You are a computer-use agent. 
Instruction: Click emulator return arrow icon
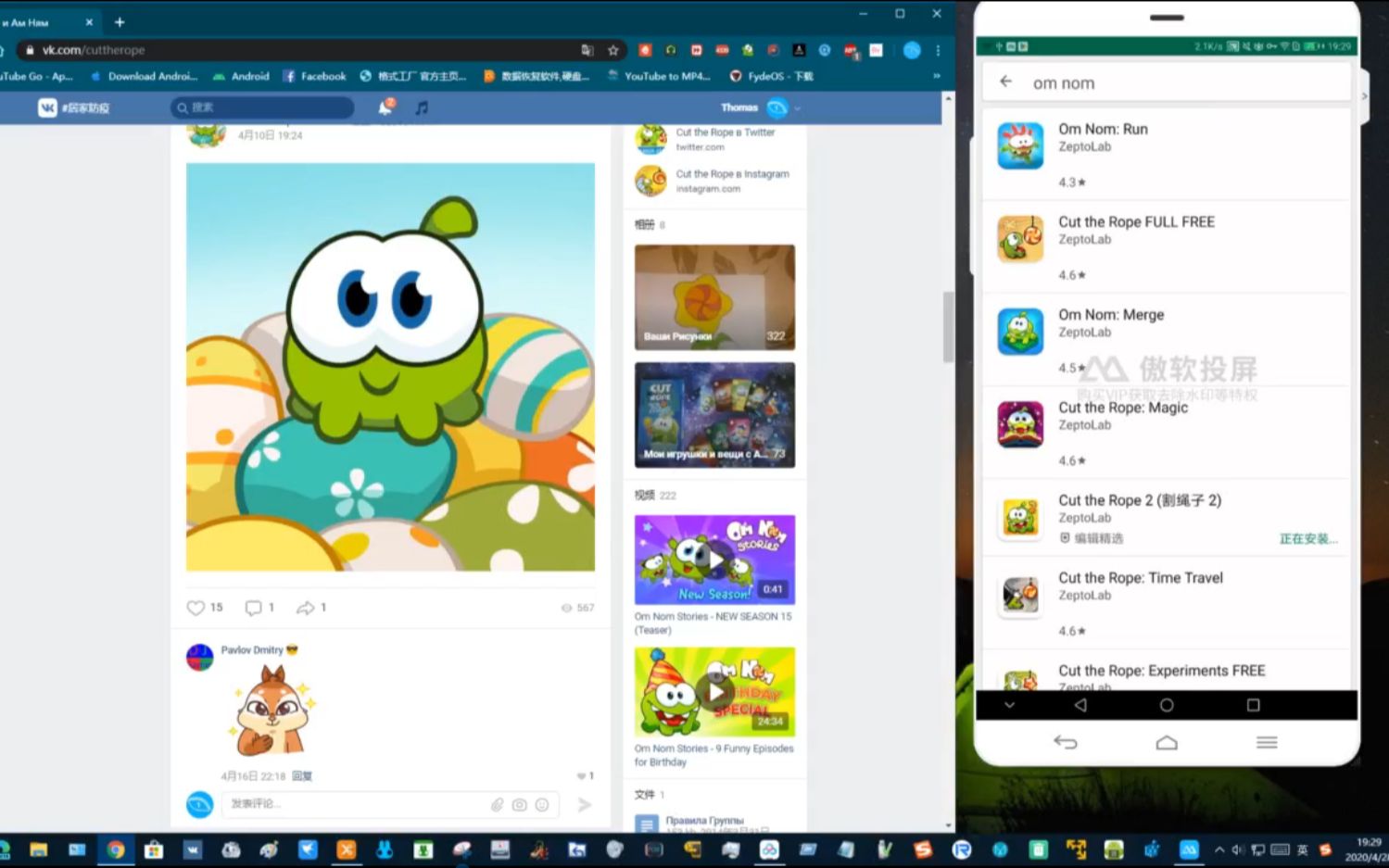click(x=1066, y=742)
